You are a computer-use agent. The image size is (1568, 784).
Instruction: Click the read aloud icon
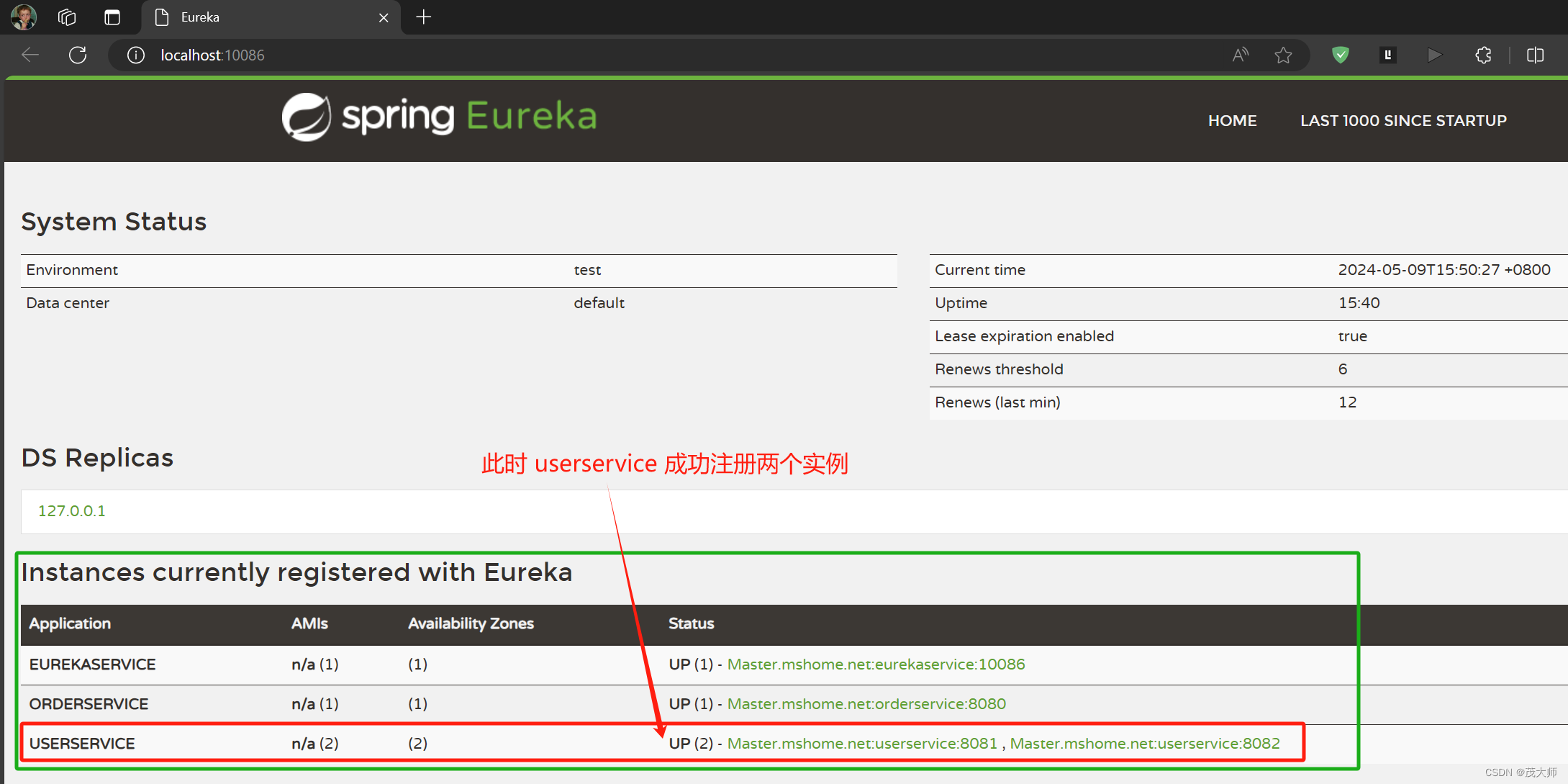click(x=1240, y=55)
